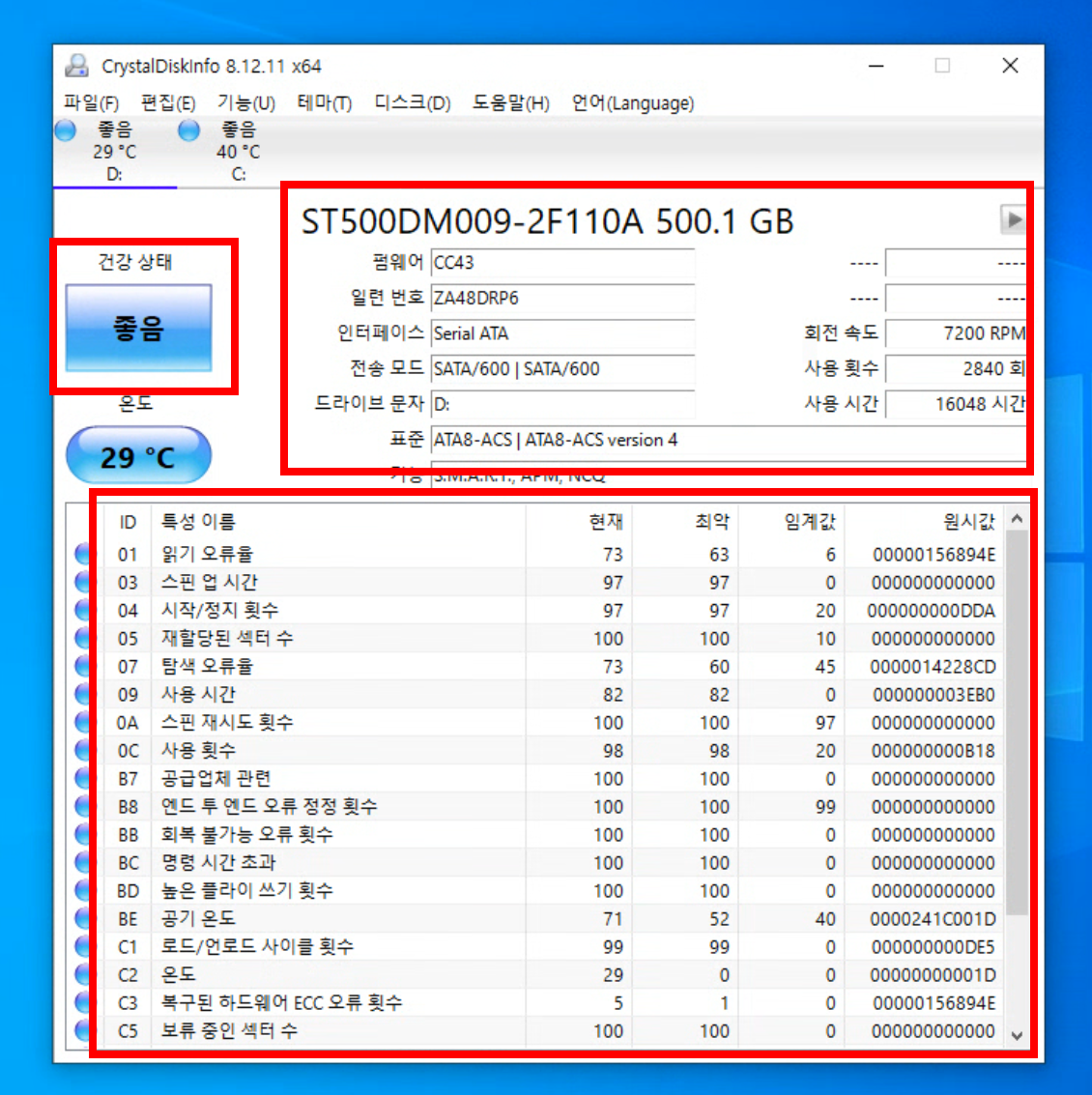The height and width of the screenshot is (1095, 1092).
Task: Click the transfer mode field SATA/600
Action: pyautogui.click(x=562, y=369)
